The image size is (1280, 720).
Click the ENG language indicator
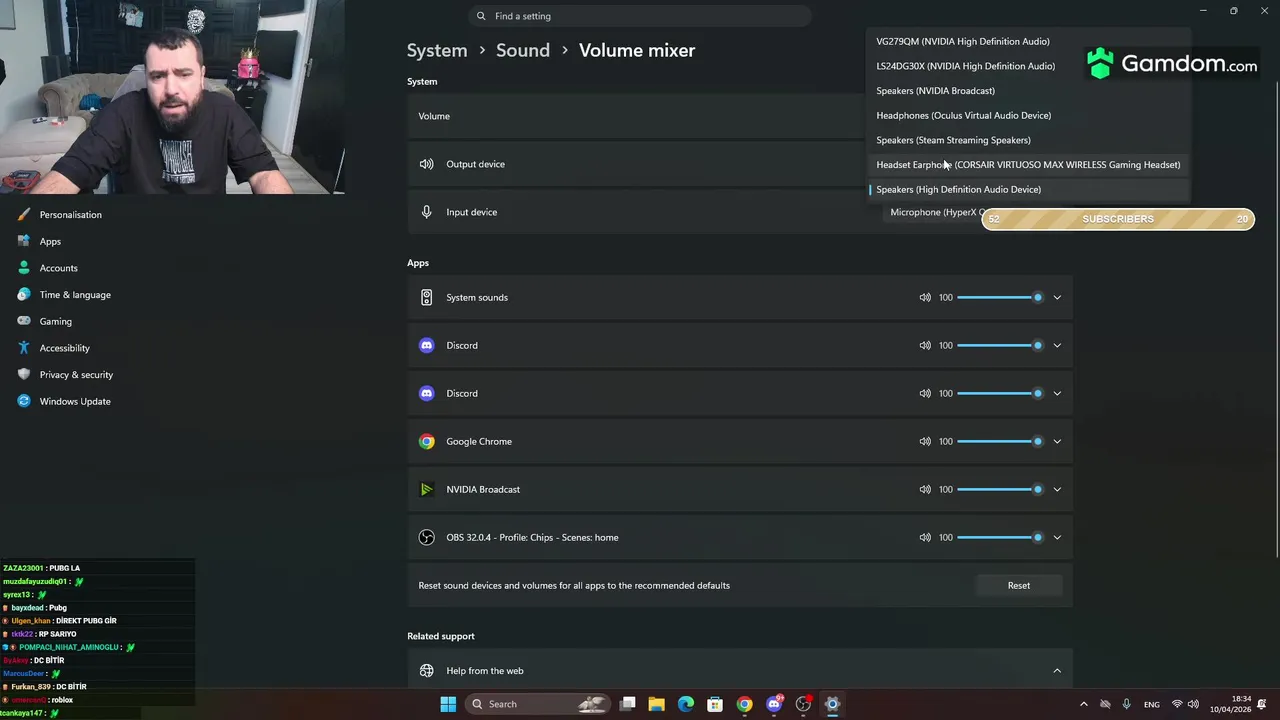pos(1152,704)
